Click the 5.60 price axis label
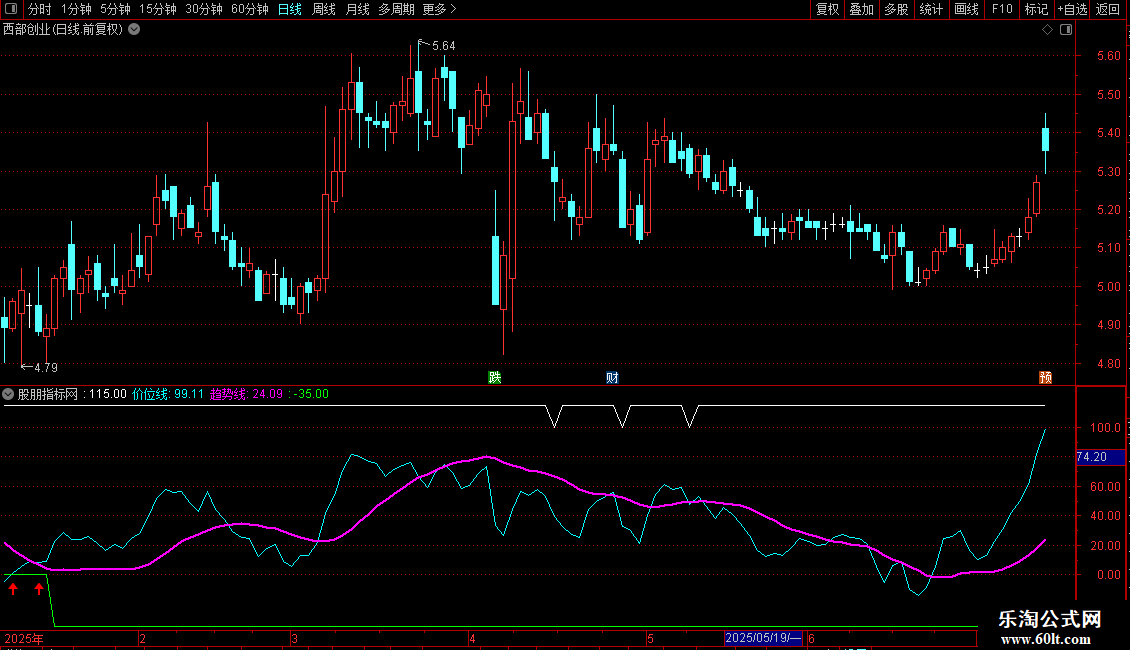Image resolution: width=1130 pixels, height=650 pixels. coord(1108,55)
